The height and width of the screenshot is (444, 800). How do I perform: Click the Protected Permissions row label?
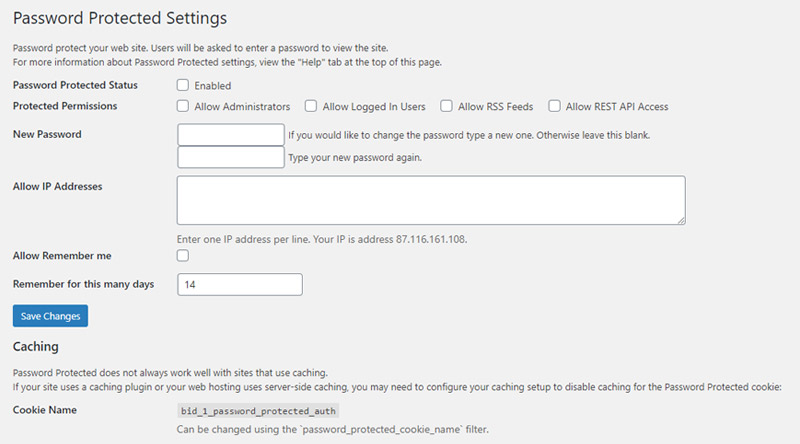coord(65,106)
